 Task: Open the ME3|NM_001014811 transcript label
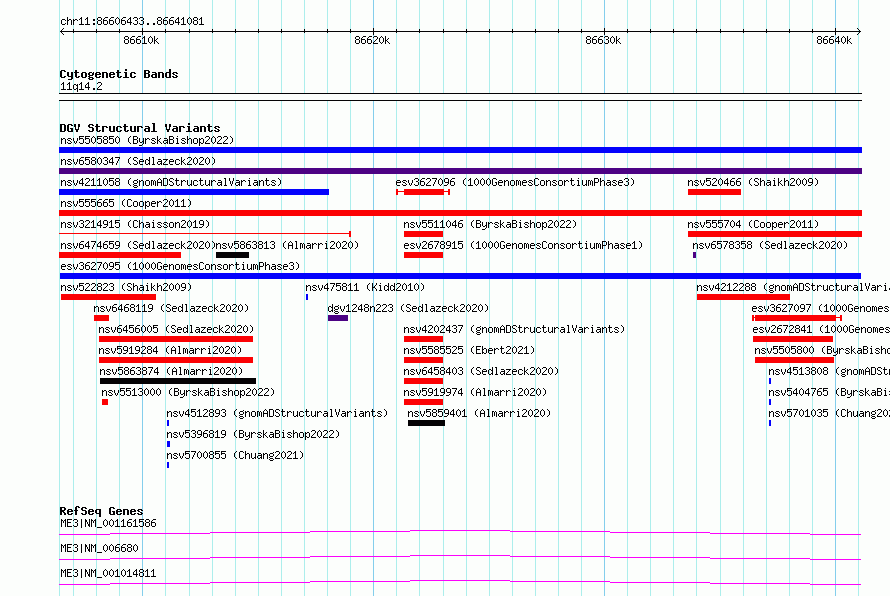point(108,573)
